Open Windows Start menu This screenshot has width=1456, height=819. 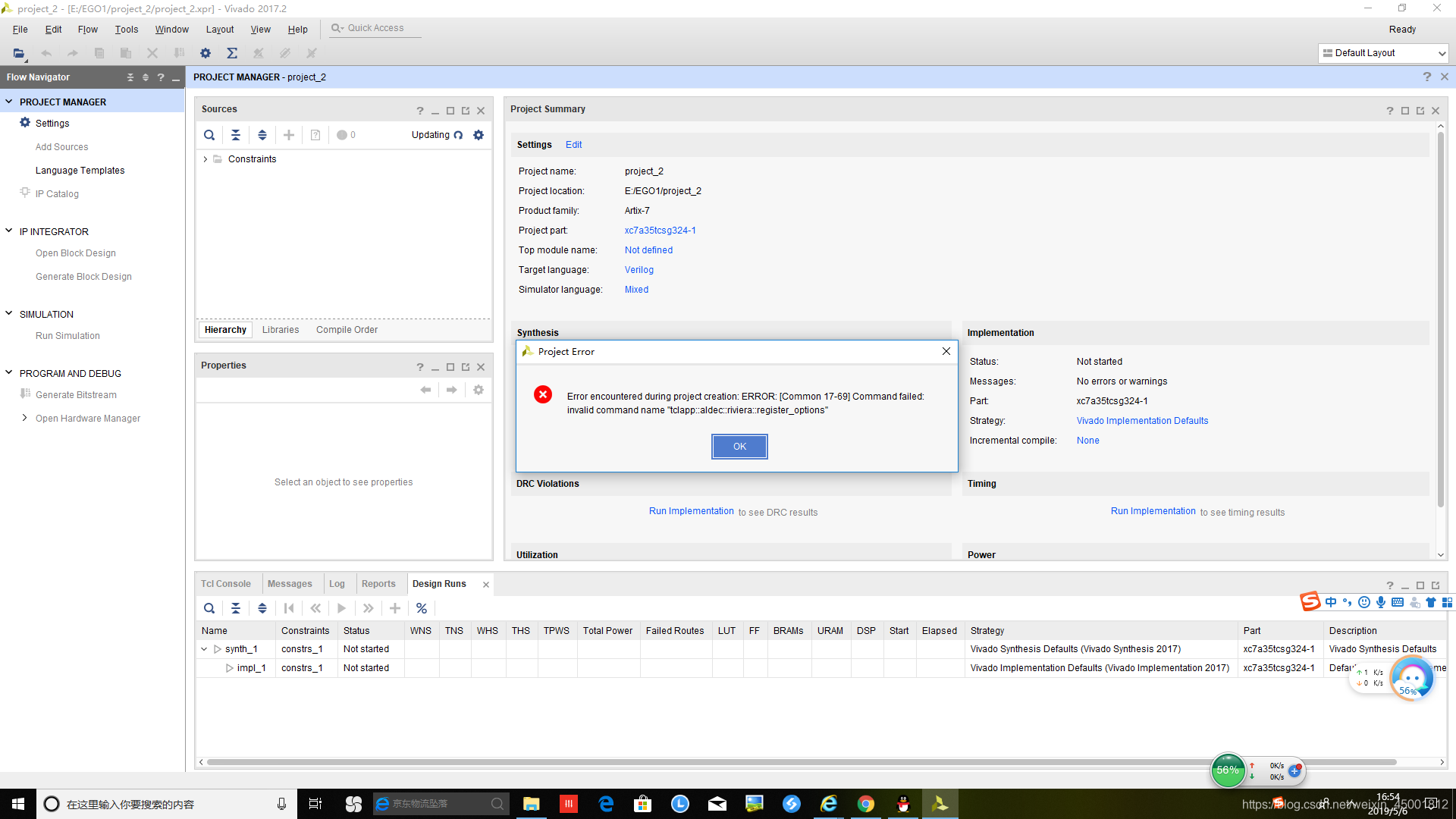pos(18,804)
